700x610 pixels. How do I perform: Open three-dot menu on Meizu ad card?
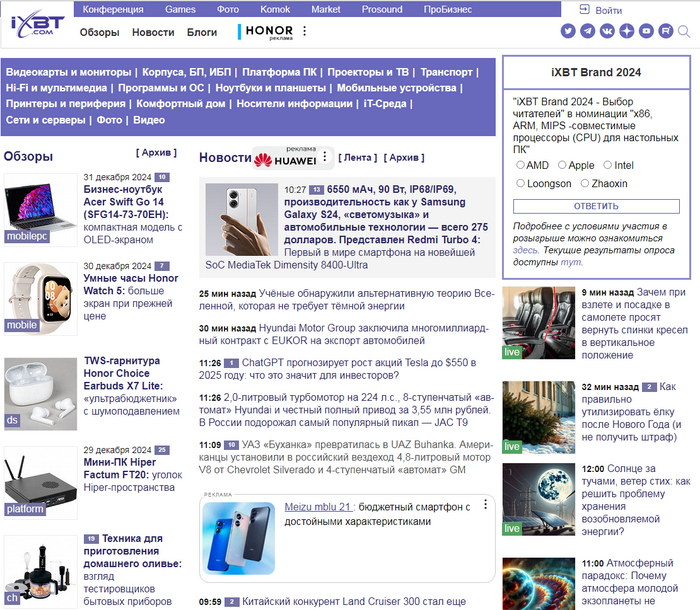[485, 505]
